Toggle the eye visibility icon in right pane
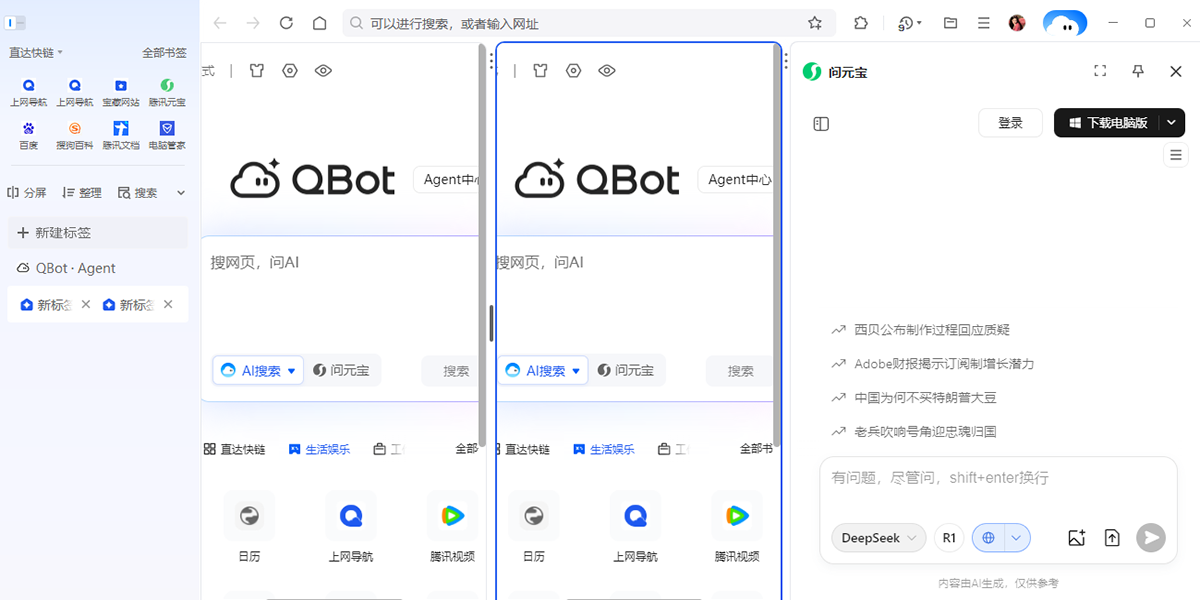 (x=607, y=70)
